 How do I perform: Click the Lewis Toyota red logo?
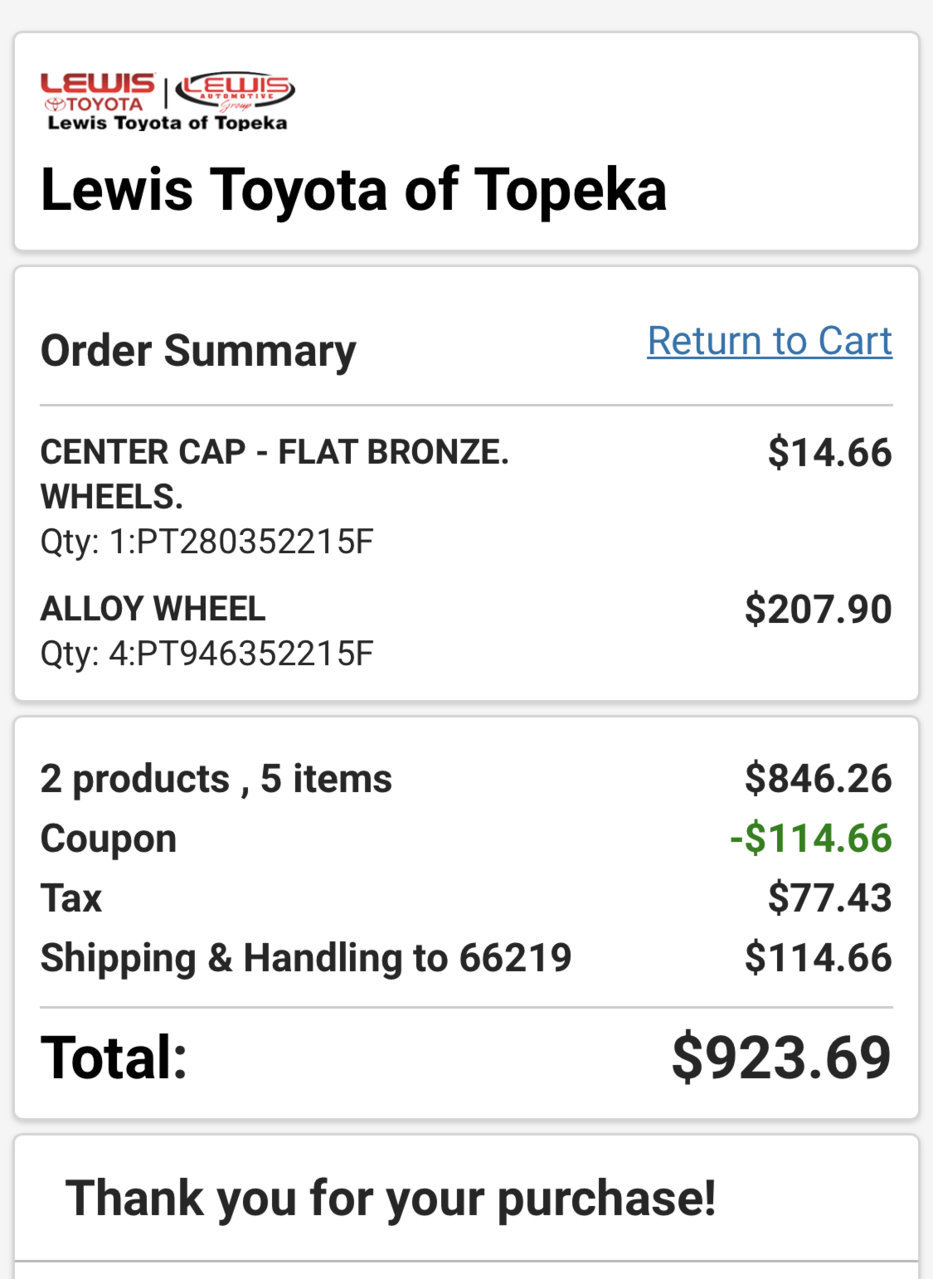[98, 92]
